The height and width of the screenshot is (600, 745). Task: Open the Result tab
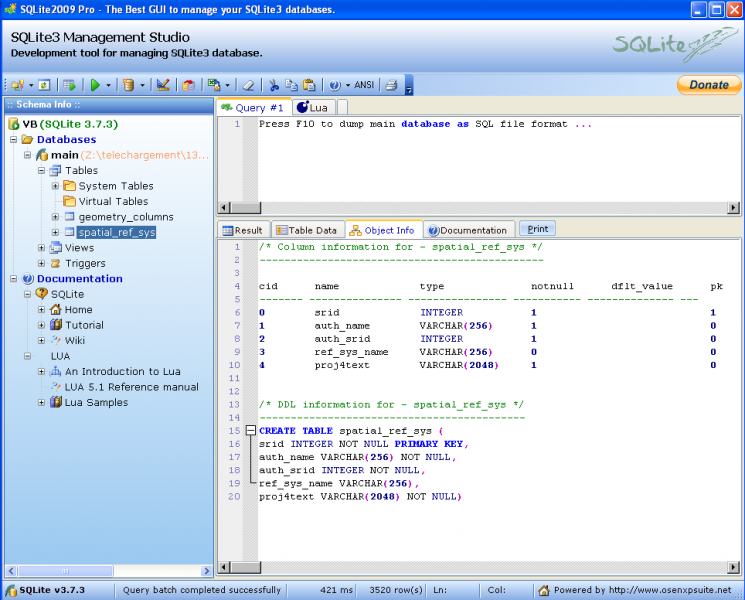tap(243, 230)
